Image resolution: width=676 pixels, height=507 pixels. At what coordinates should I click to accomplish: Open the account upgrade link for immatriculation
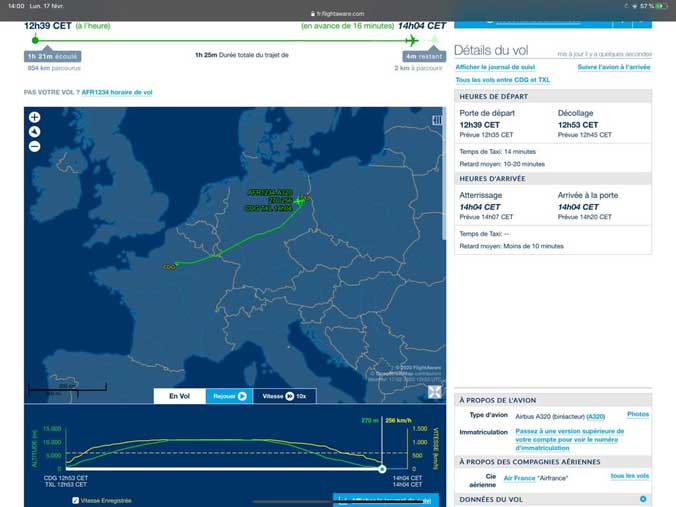(570, 439)
